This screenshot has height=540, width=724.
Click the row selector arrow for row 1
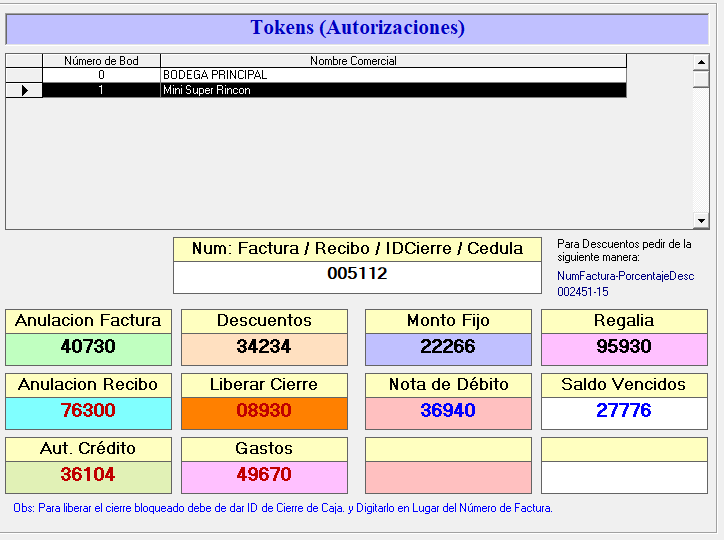pyautogui.click(x=24, y=90)
